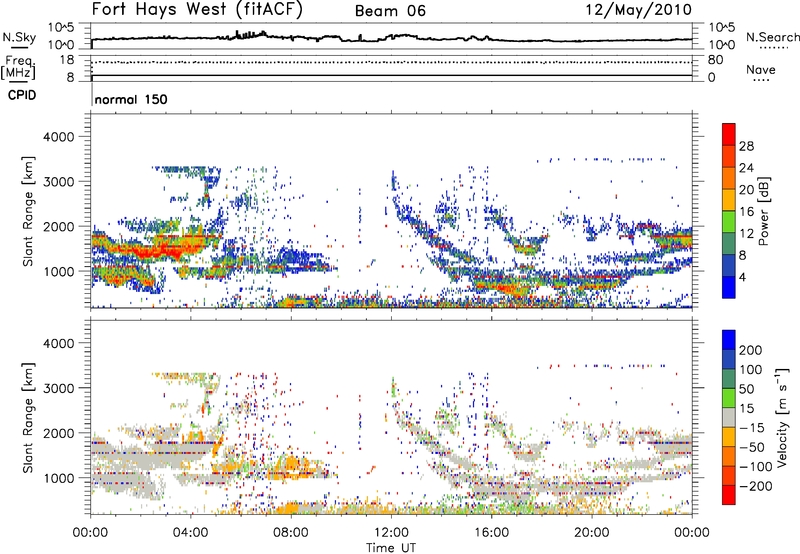Click the N.Sky legend label
The height and width of the screenshot is (554, 800).
pos(19,37)
